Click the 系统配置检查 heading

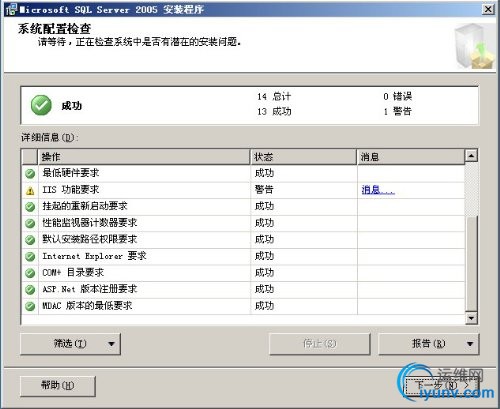tap(54, 29)
